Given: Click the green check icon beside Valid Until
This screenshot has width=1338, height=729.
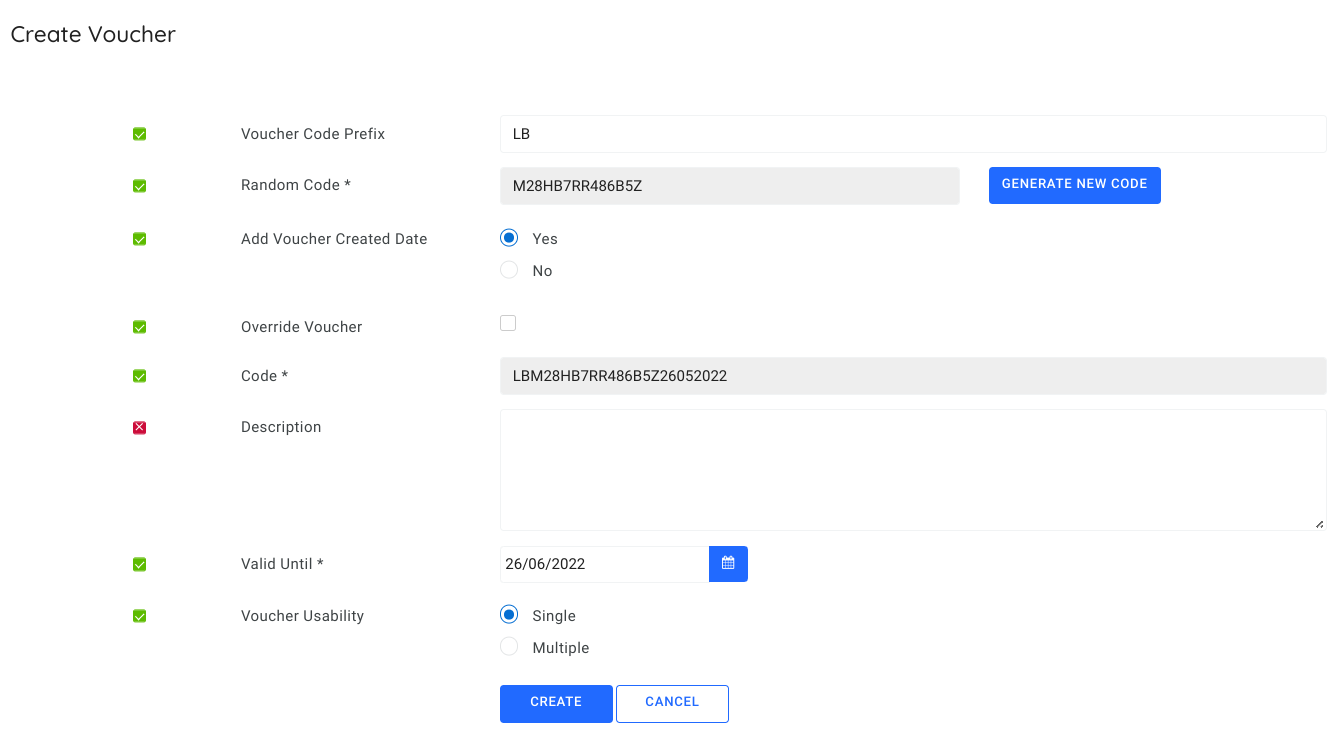Looking at the screenshot, I should (x=139, y=564).
